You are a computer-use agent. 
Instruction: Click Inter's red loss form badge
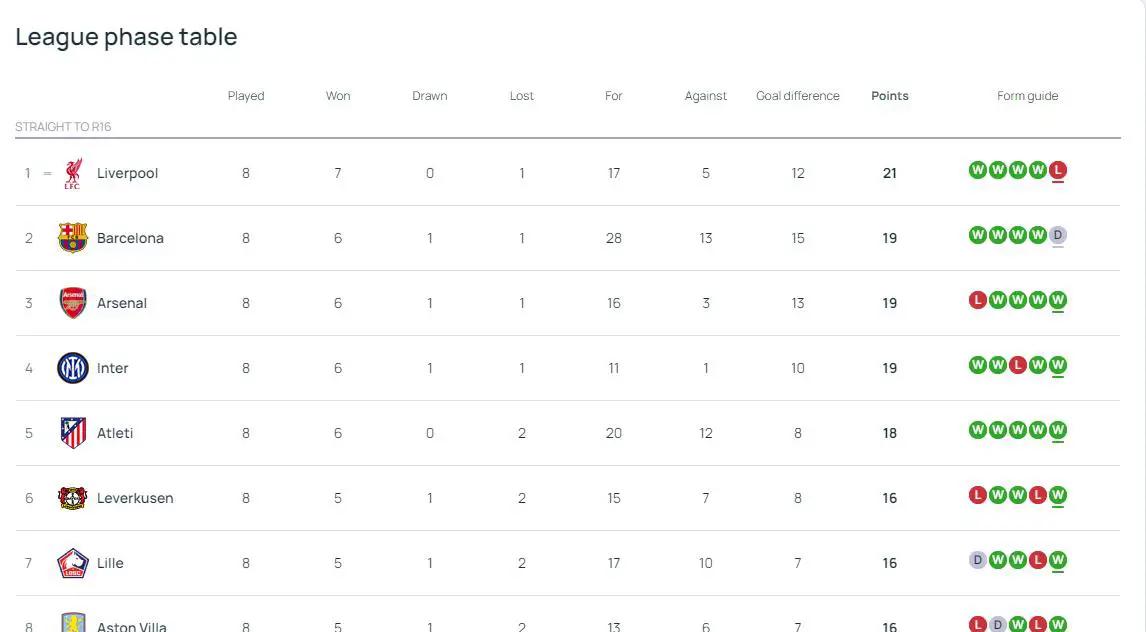coord(1018,365)
